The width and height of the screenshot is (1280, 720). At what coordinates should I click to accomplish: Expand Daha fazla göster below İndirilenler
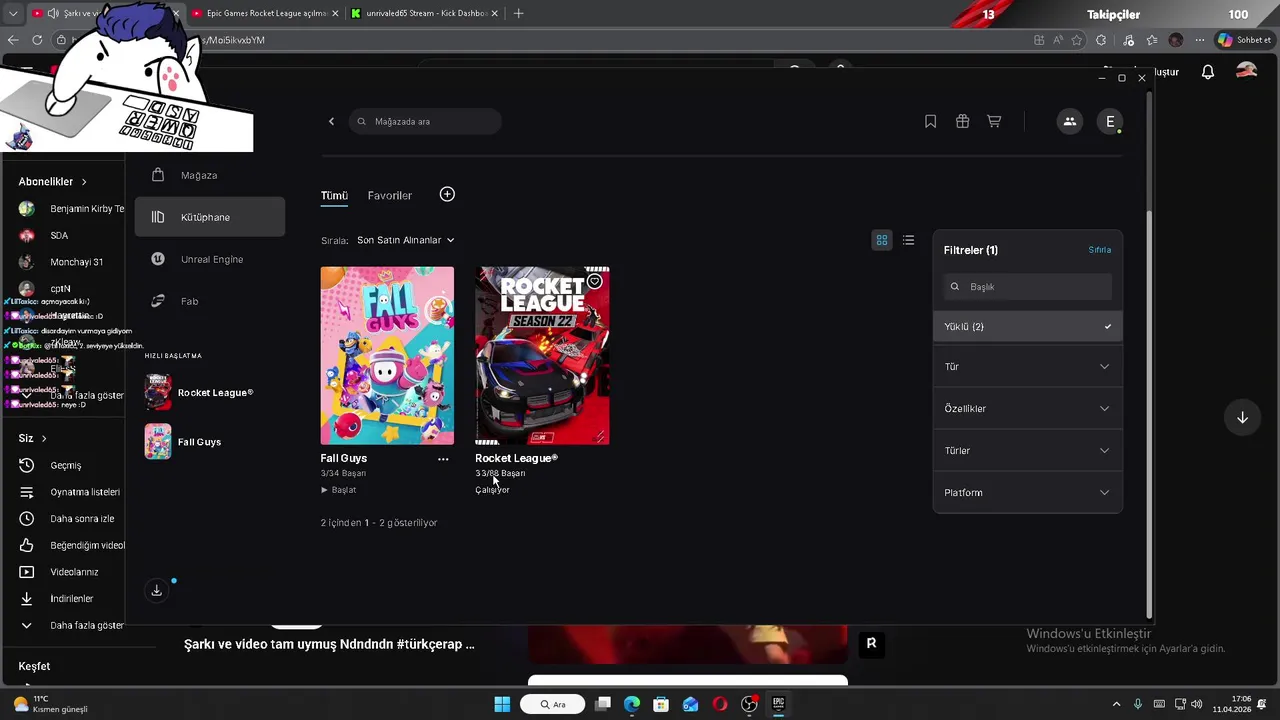tap(70, 625)
